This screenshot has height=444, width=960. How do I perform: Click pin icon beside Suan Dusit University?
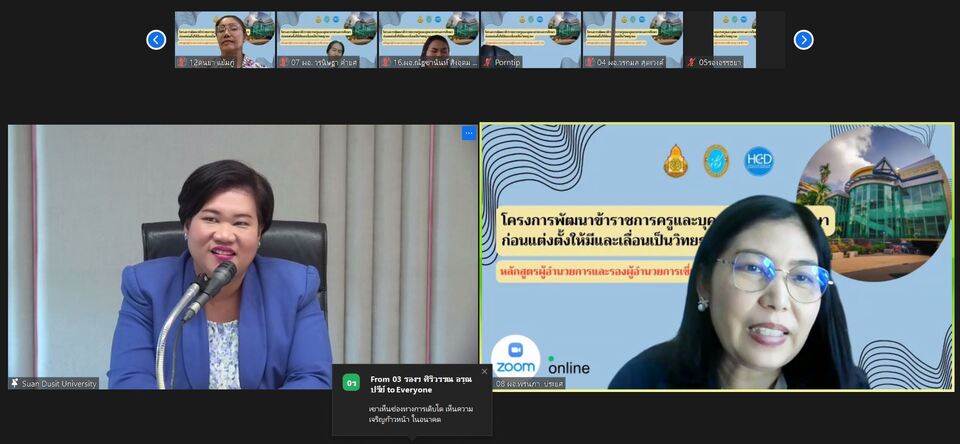[x=15, y=383]
